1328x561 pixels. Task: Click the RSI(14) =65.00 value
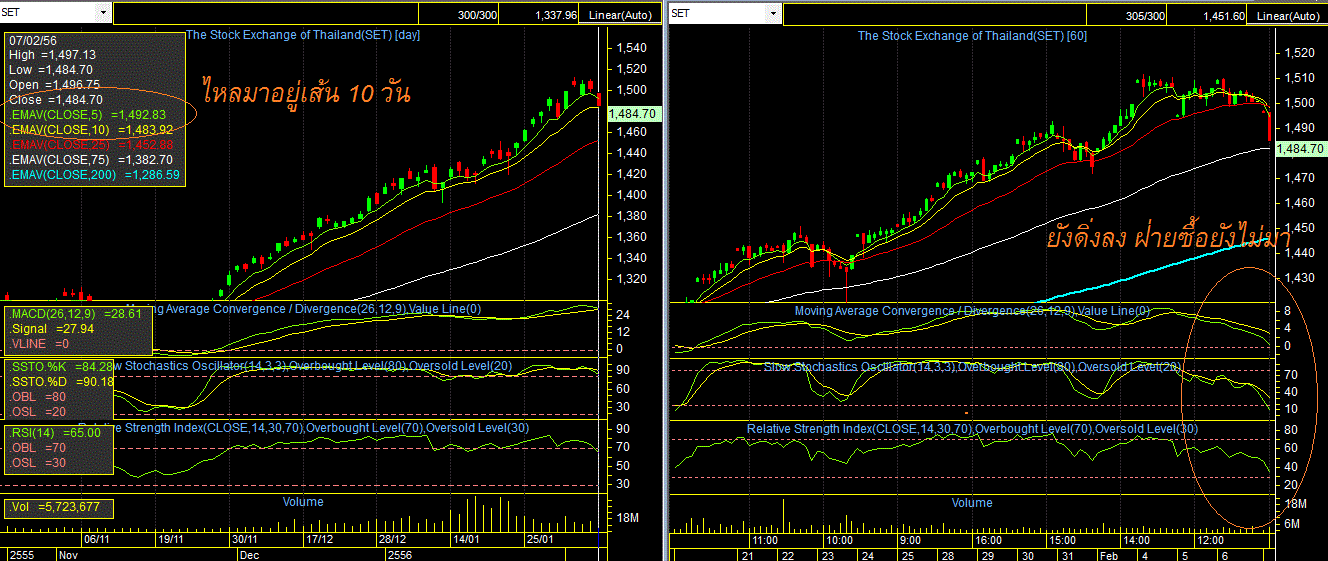click(56, 433)
